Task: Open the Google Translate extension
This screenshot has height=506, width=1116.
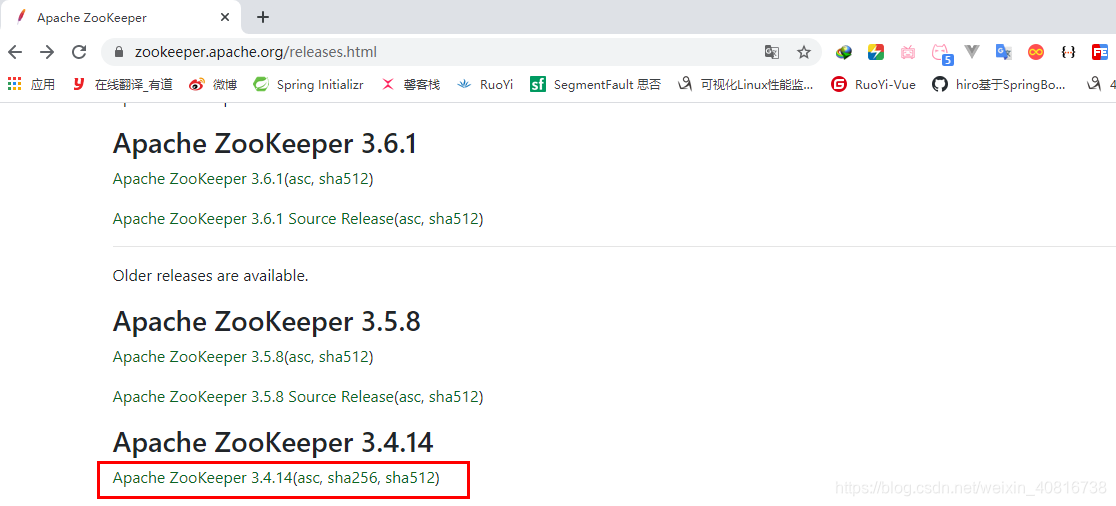Action: (1004, 52)
